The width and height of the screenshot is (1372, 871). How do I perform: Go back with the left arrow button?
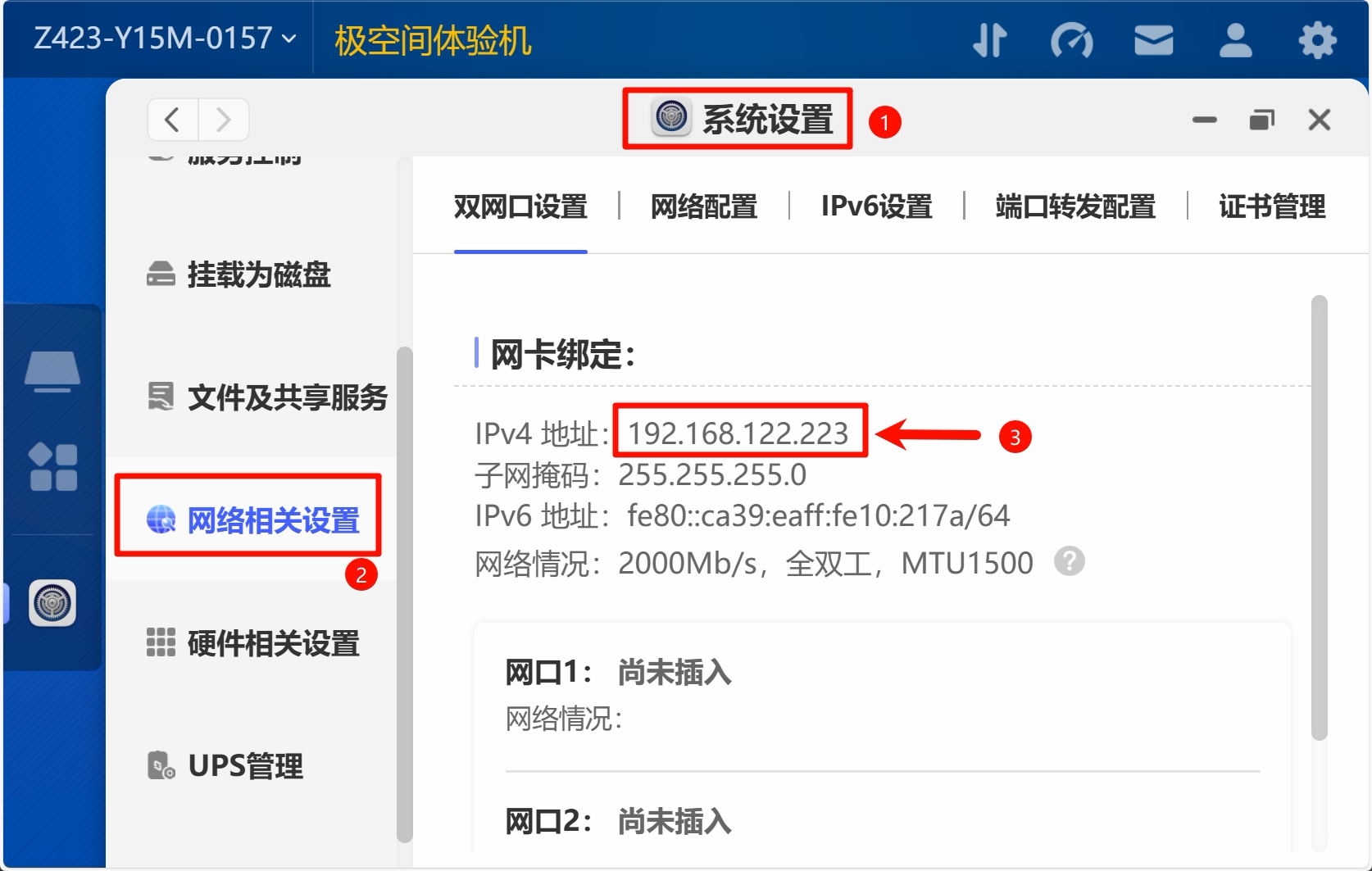[173, 120]
